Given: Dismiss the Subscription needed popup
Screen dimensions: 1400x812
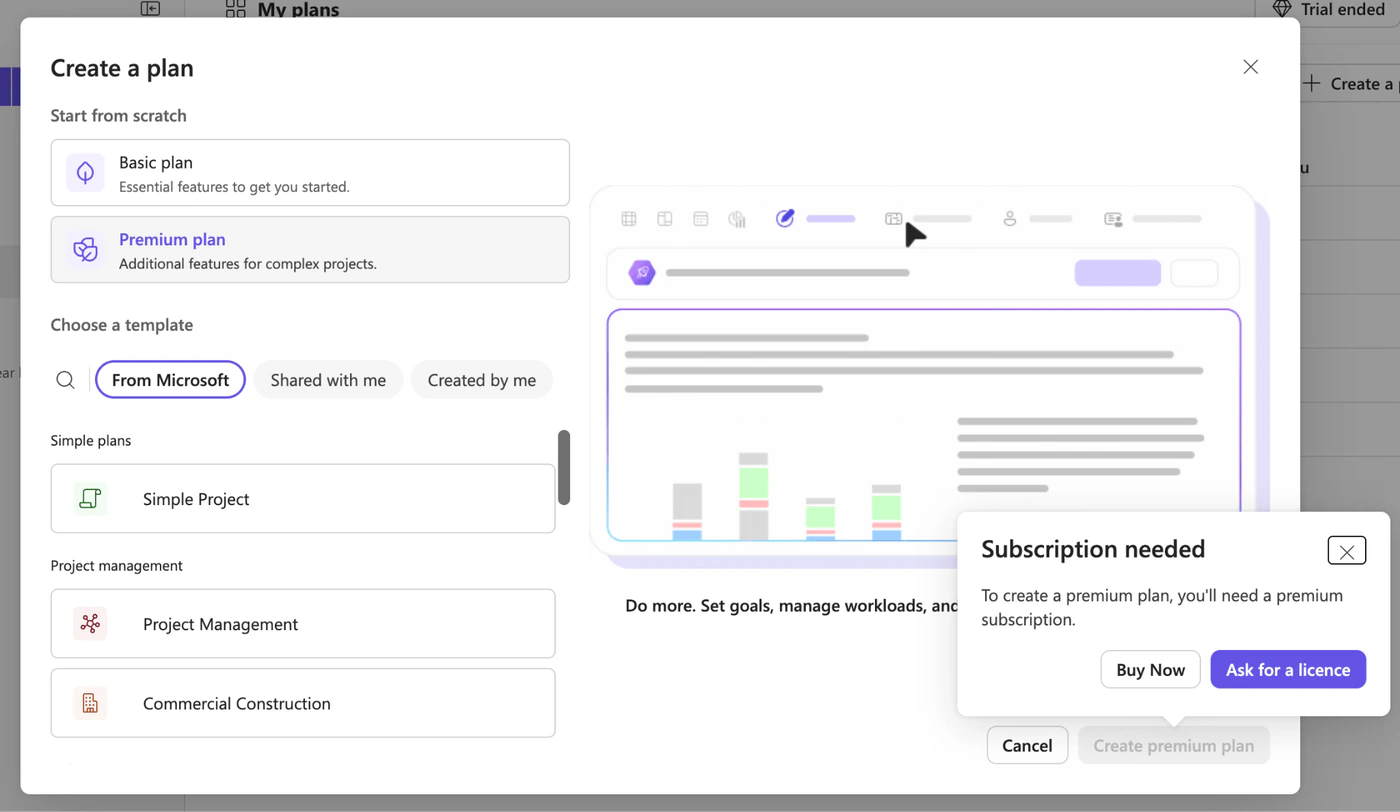Looking at the screenshot, I should (1347, 551).
